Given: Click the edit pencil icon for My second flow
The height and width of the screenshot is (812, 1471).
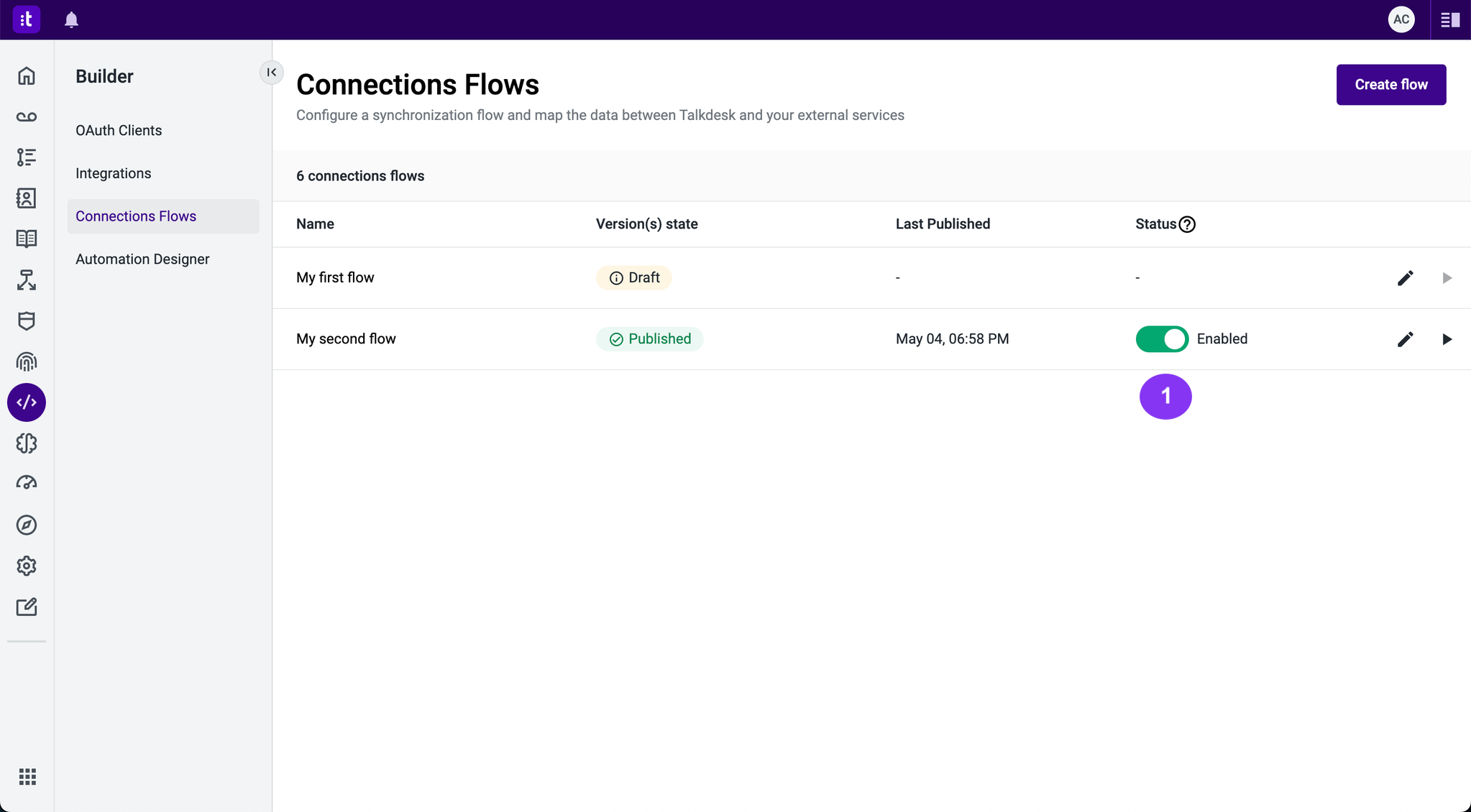Looking at the screenshot, I should click(x=1406, y=339).
